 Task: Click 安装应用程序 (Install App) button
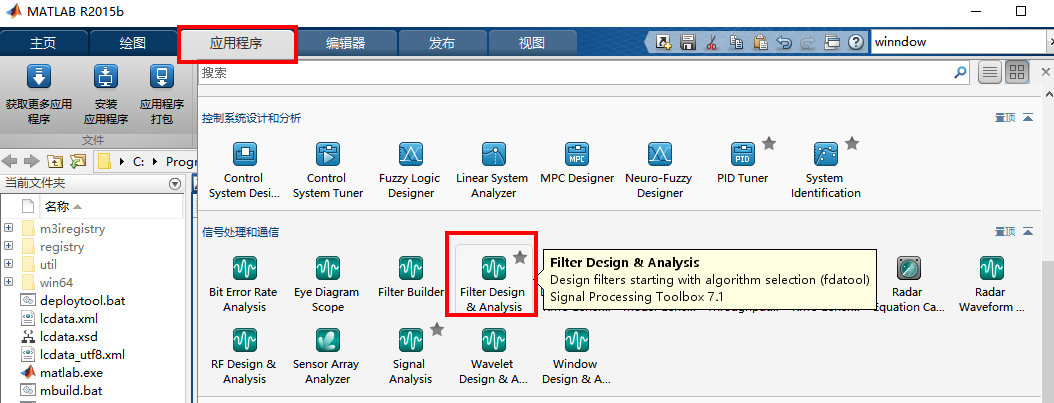coord(106,95)
